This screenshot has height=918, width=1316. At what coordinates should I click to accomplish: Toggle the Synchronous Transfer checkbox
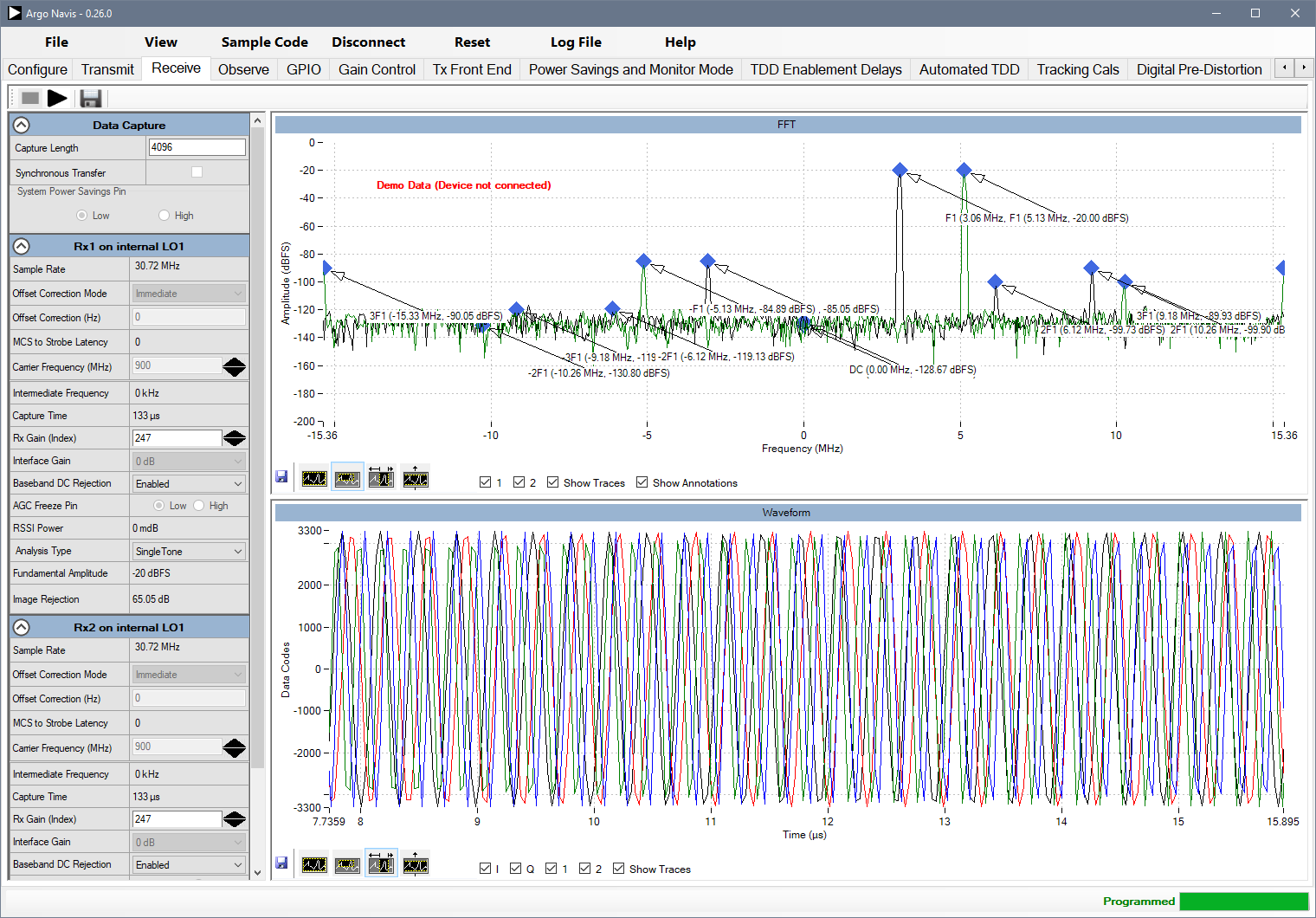[x=197, y=172]
